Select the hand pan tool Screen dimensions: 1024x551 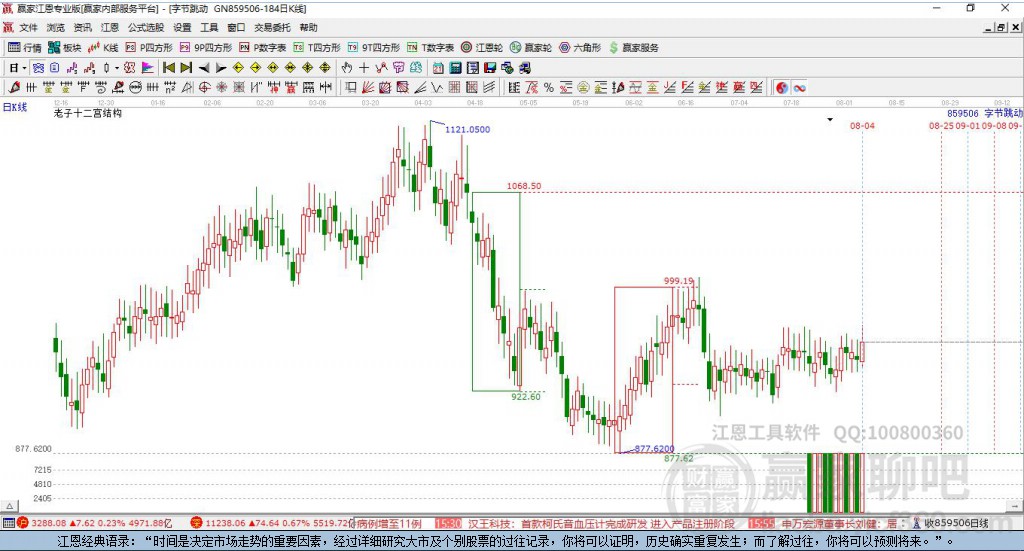(x=347, y=68)
